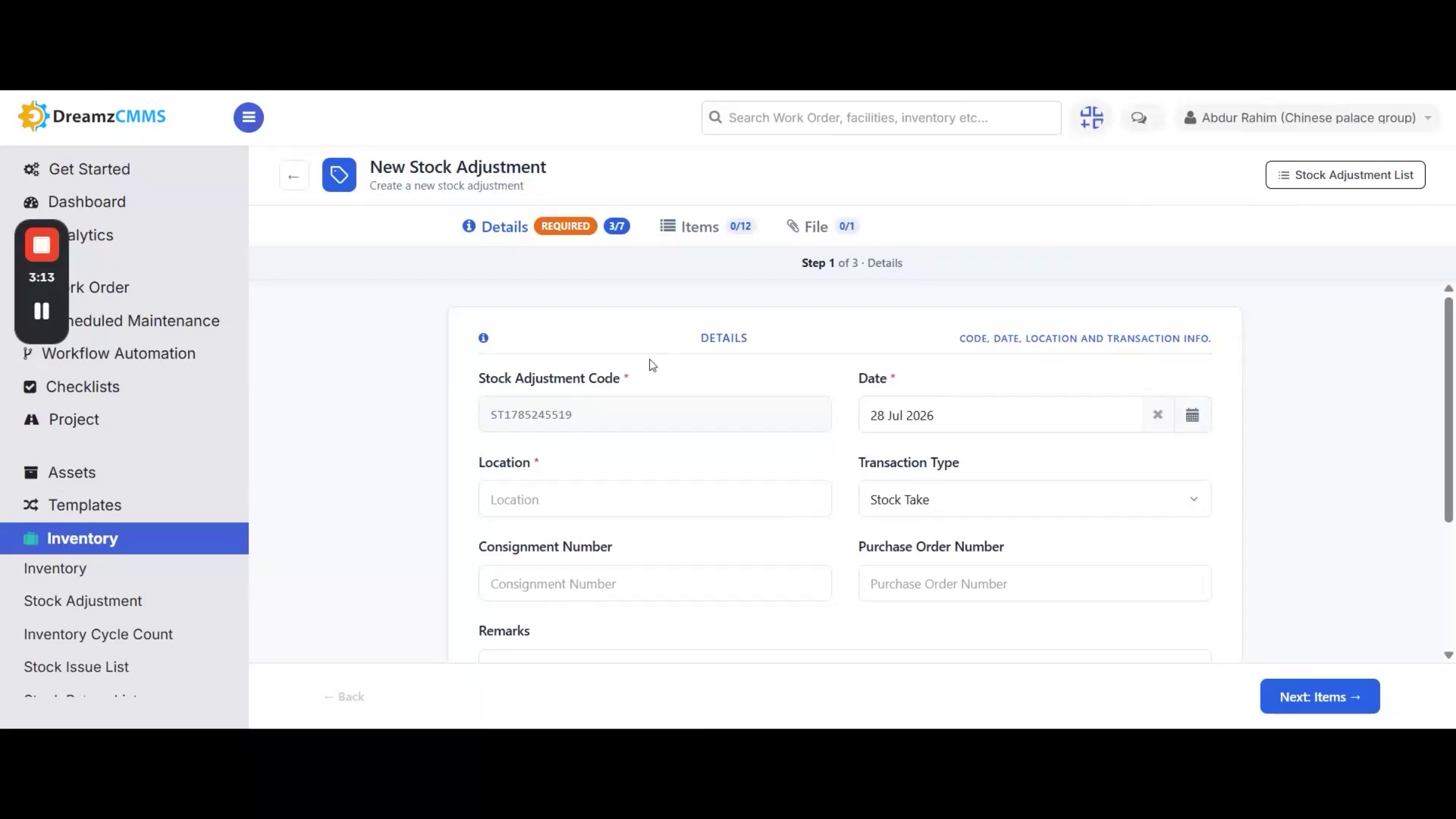1456x819 pixels.
Task: Click the blue tag icon beside New Stock Adjustment
Action: click(339, 175)
